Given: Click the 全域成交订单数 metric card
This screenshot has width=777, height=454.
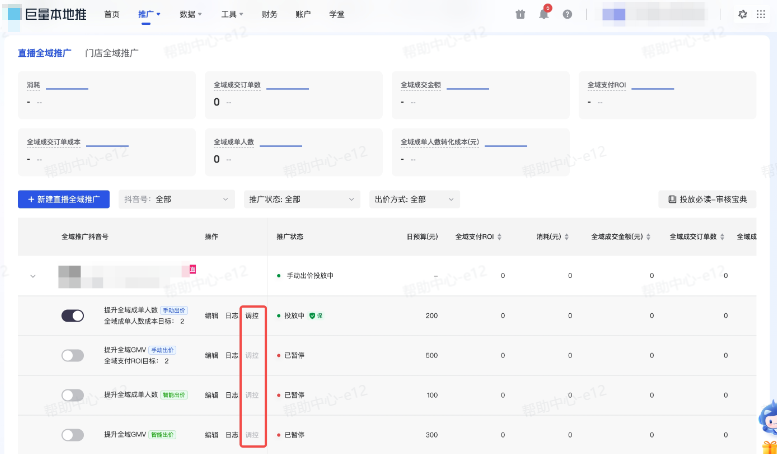Looking at the screenshot, I should (294, 95).
